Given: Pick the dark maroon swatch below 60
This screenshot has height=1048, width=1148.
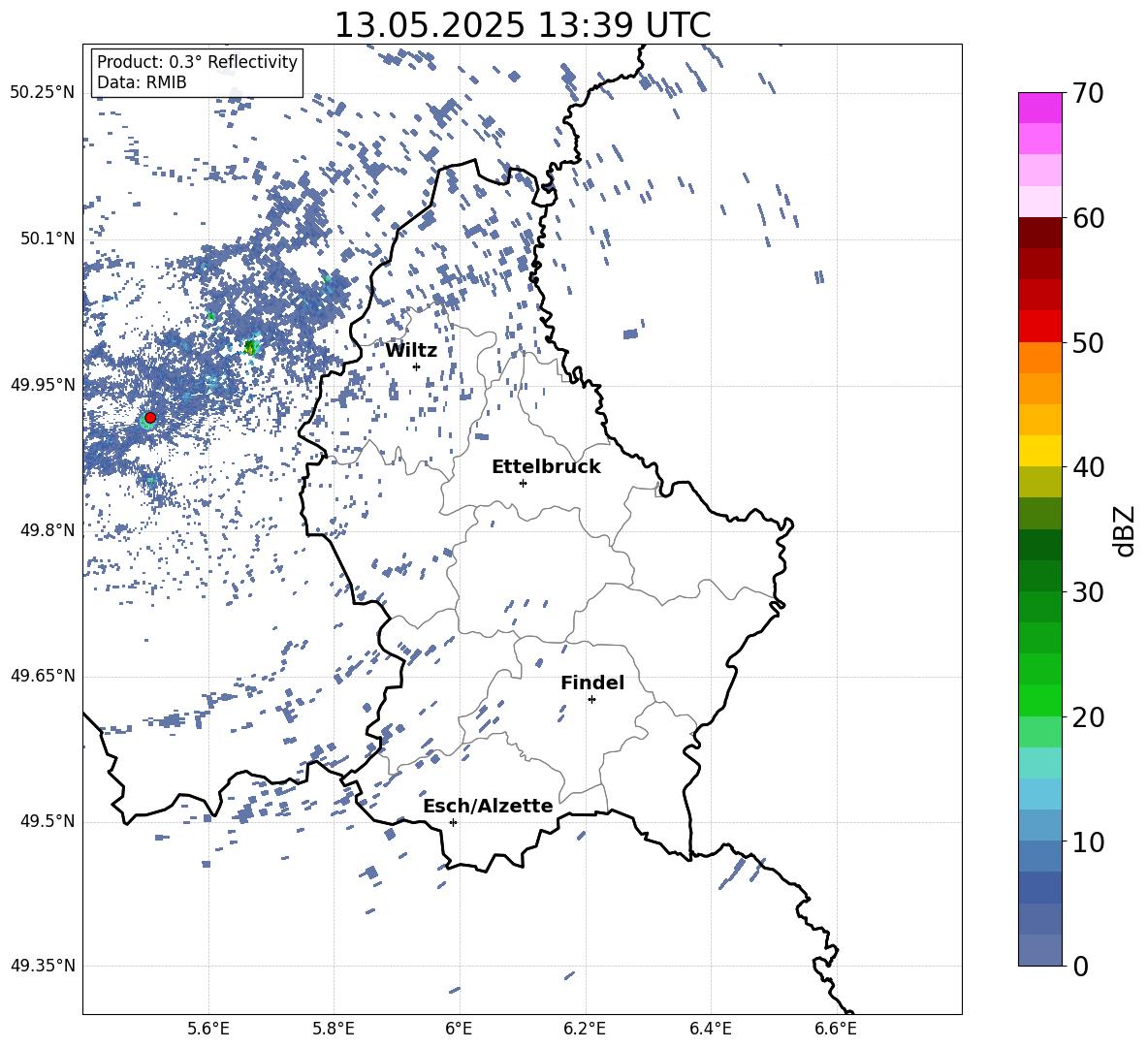Looking at the screenshot, I should coord(1039,233).
